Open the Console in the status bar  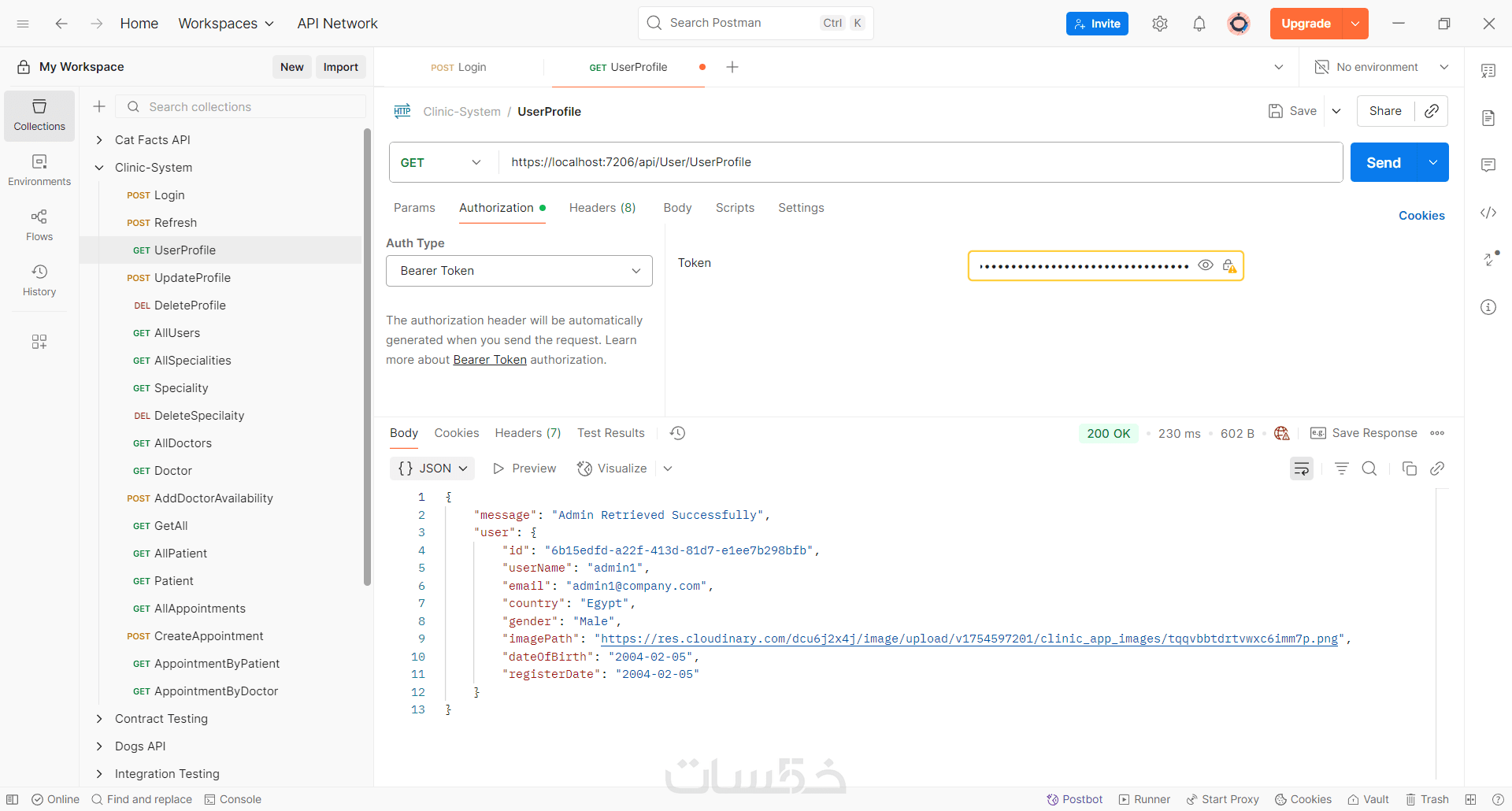233,799
